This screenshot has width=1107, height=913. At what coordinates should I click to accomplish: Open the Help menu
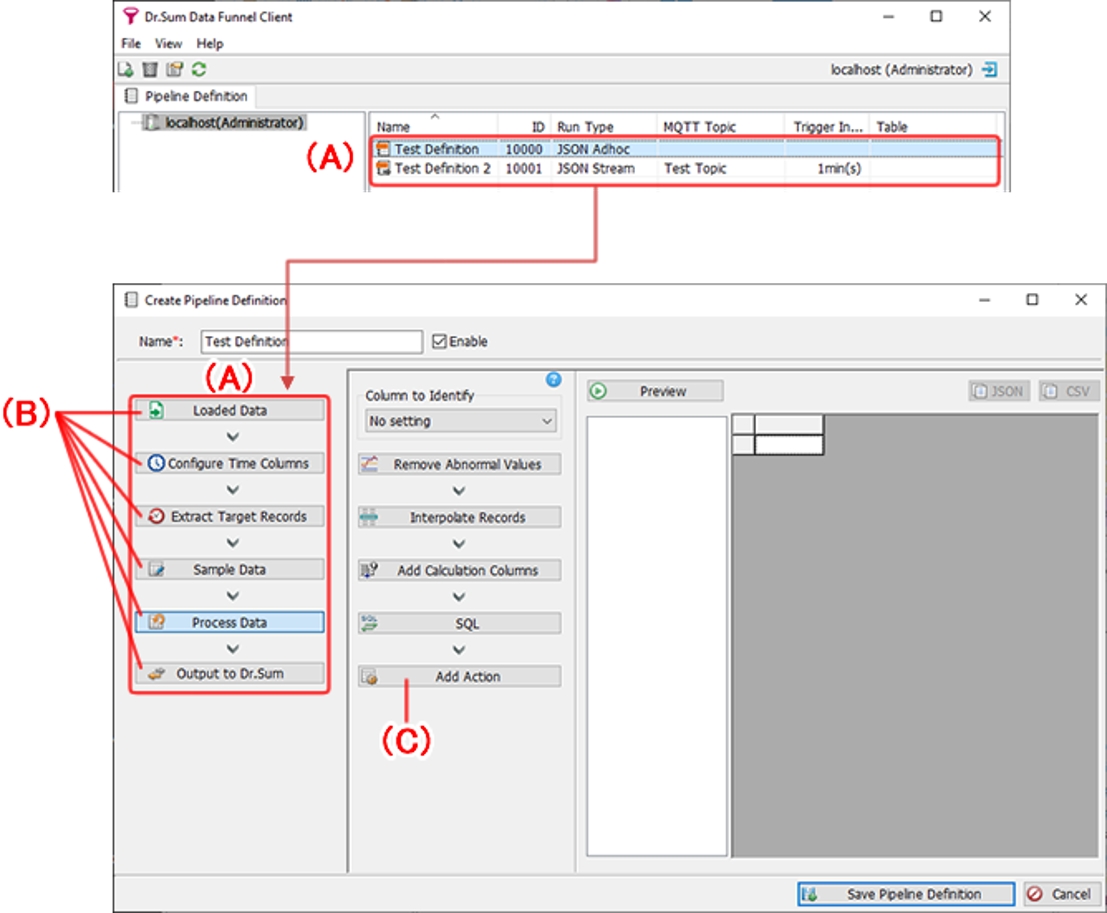(210, 44)
